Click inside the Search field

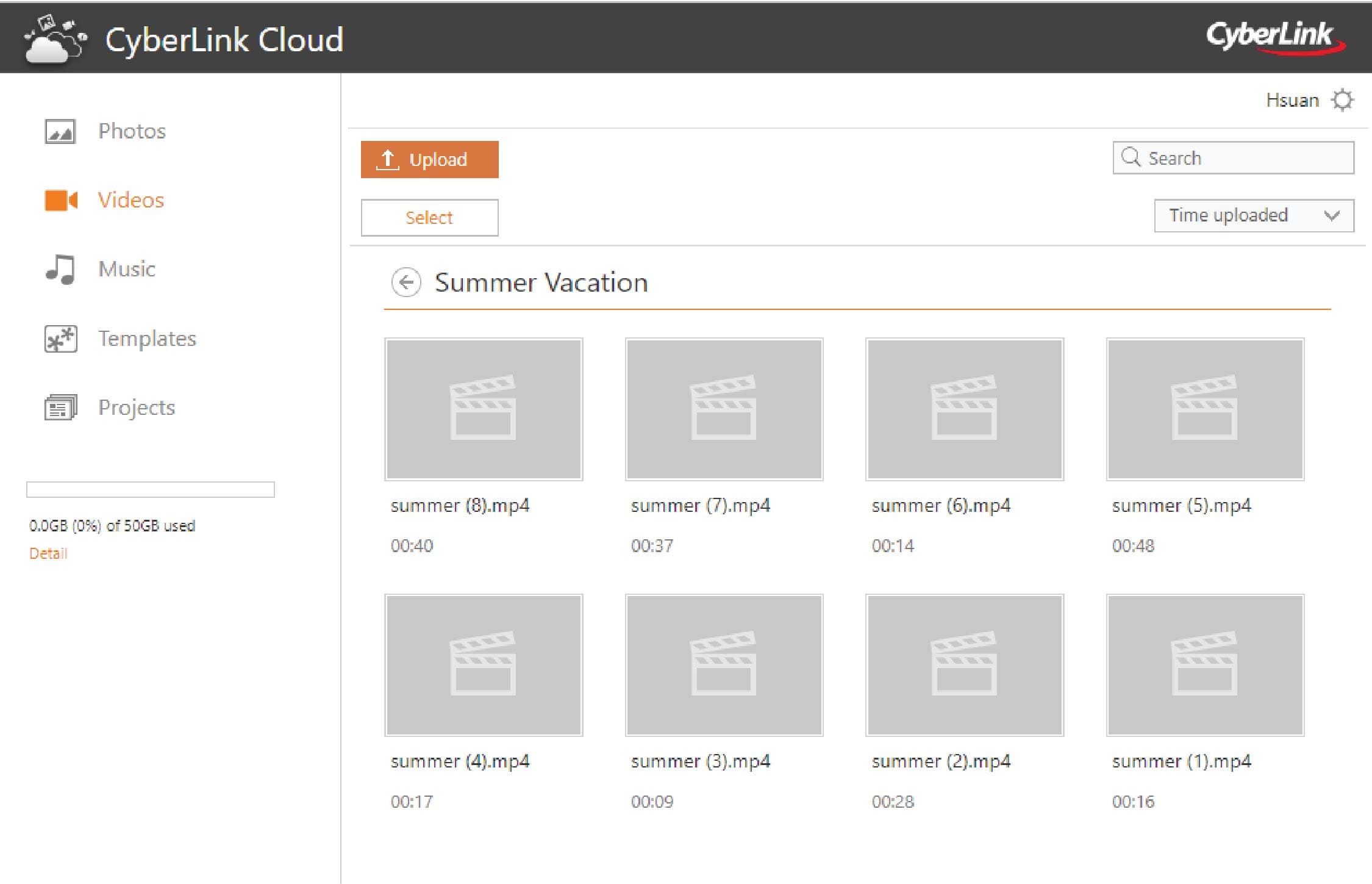pos(1234,158)
